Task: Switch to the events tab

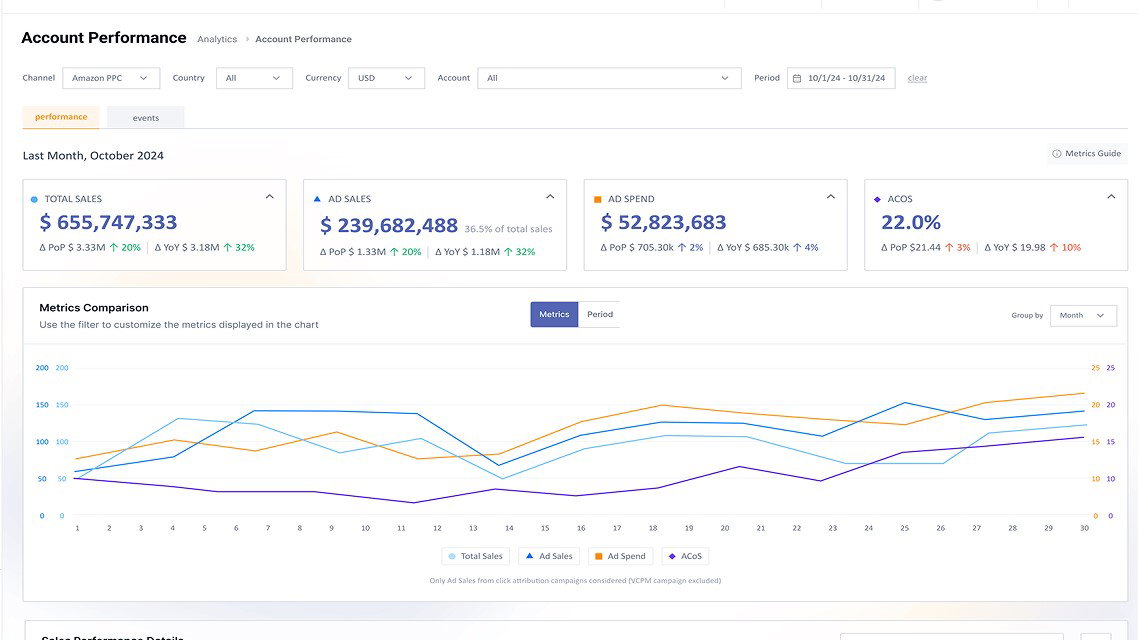Action: click(x=145, y=117)
